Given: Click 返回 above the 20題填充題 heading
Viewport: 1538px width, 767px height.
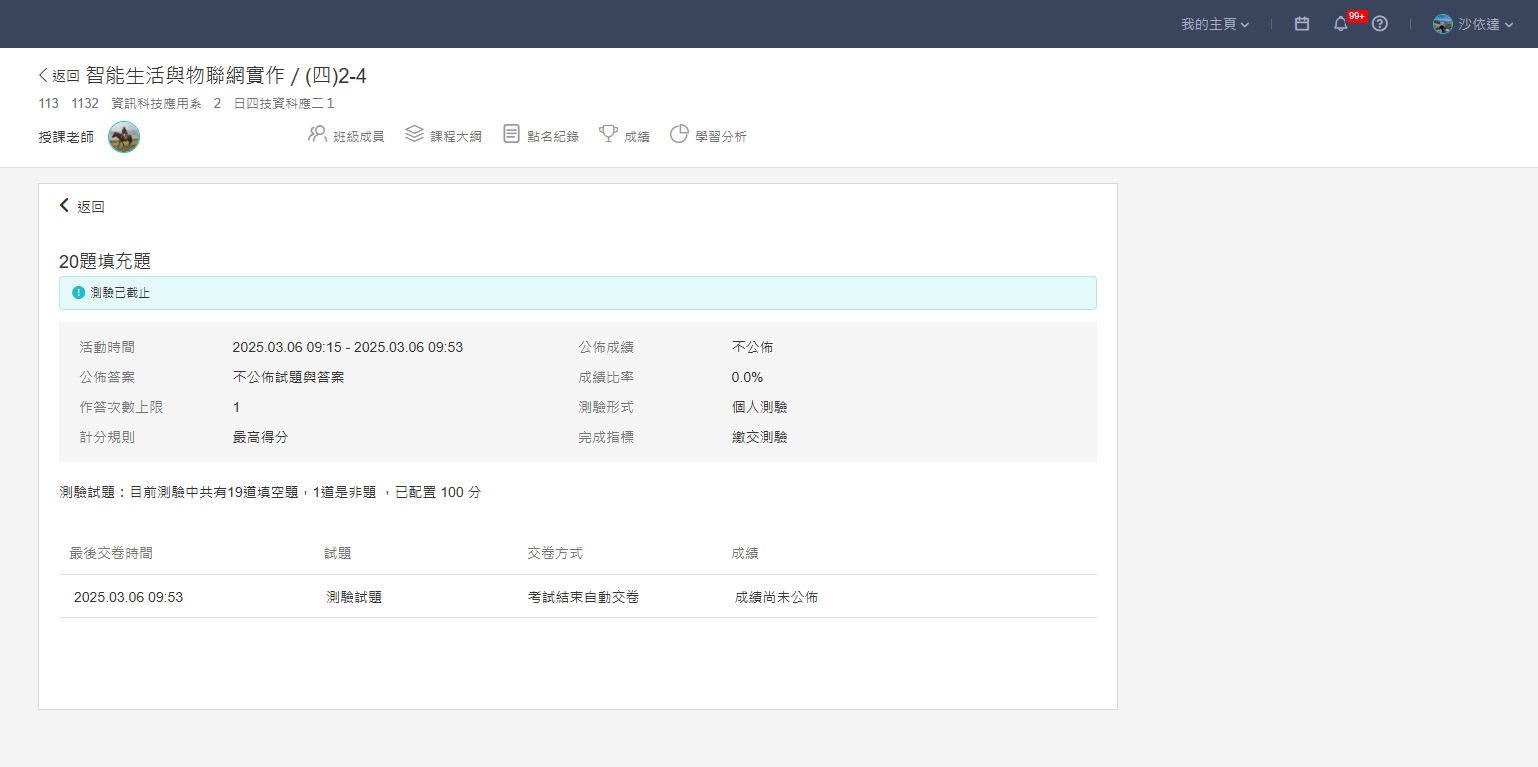Looking at the screenshot, I should coord(82,207).
